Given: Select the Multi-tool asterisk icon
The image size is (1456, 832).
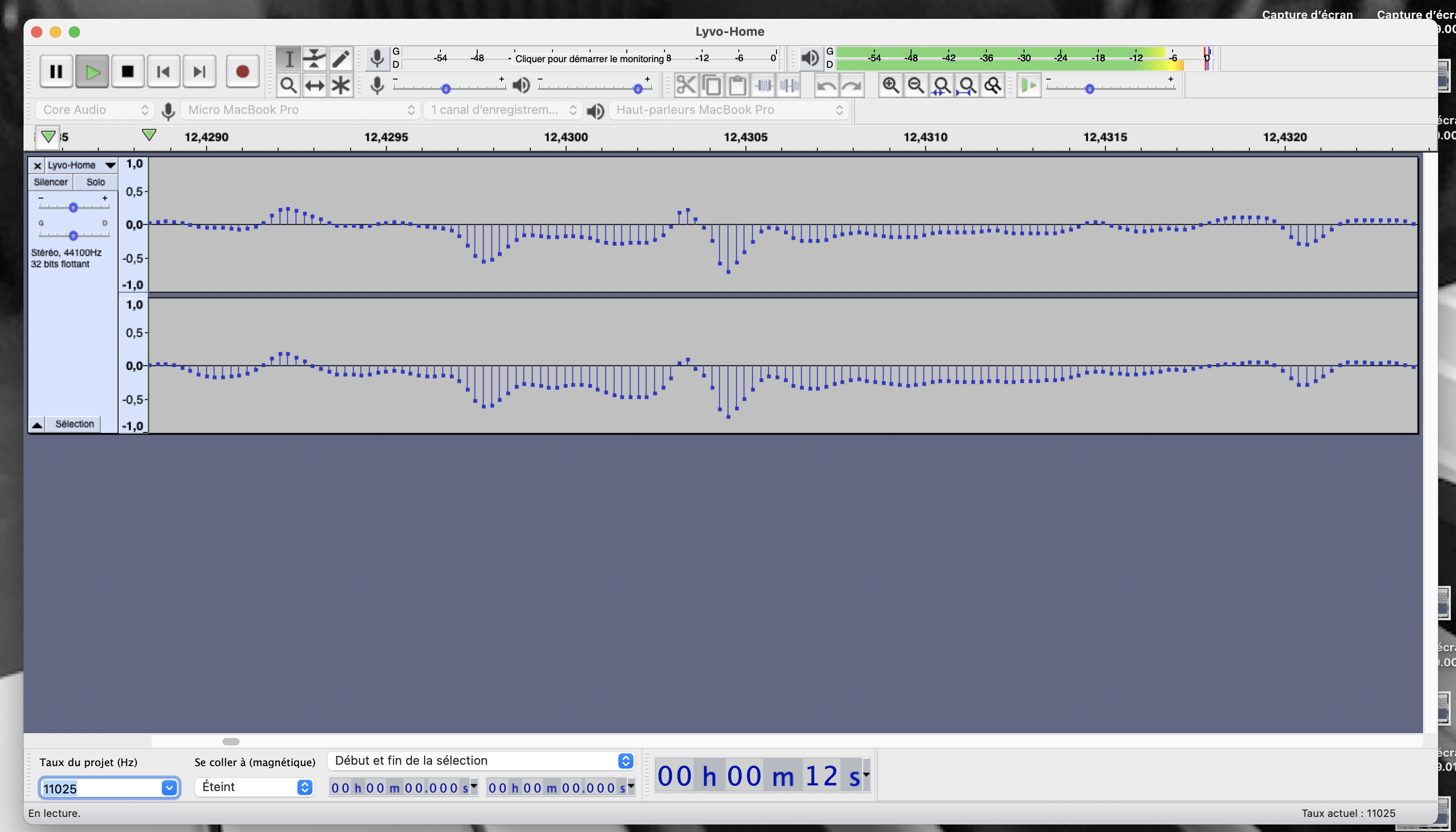Looking at the screenshot, I should [x=341, y=86].
